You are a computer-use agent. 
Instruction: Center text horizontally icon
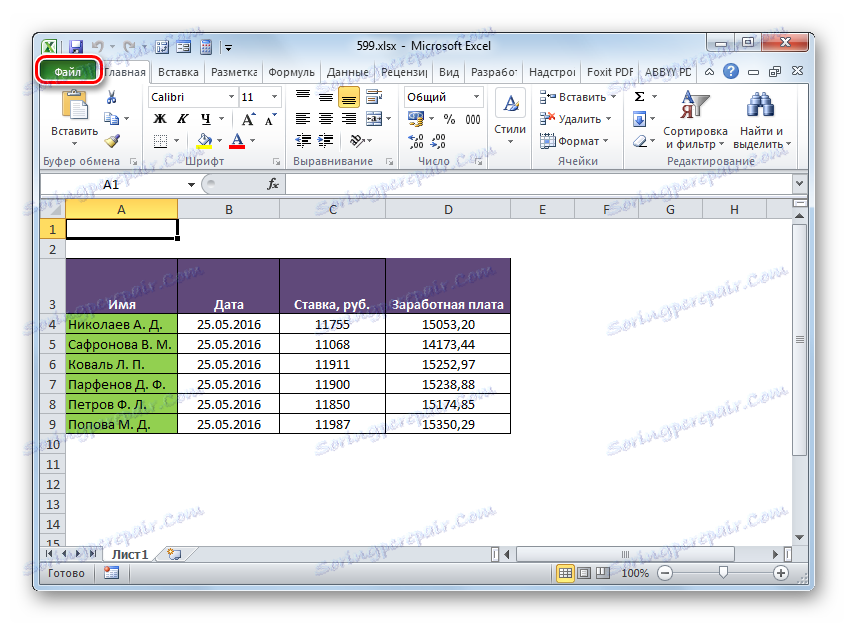click(x=326, y=119)
